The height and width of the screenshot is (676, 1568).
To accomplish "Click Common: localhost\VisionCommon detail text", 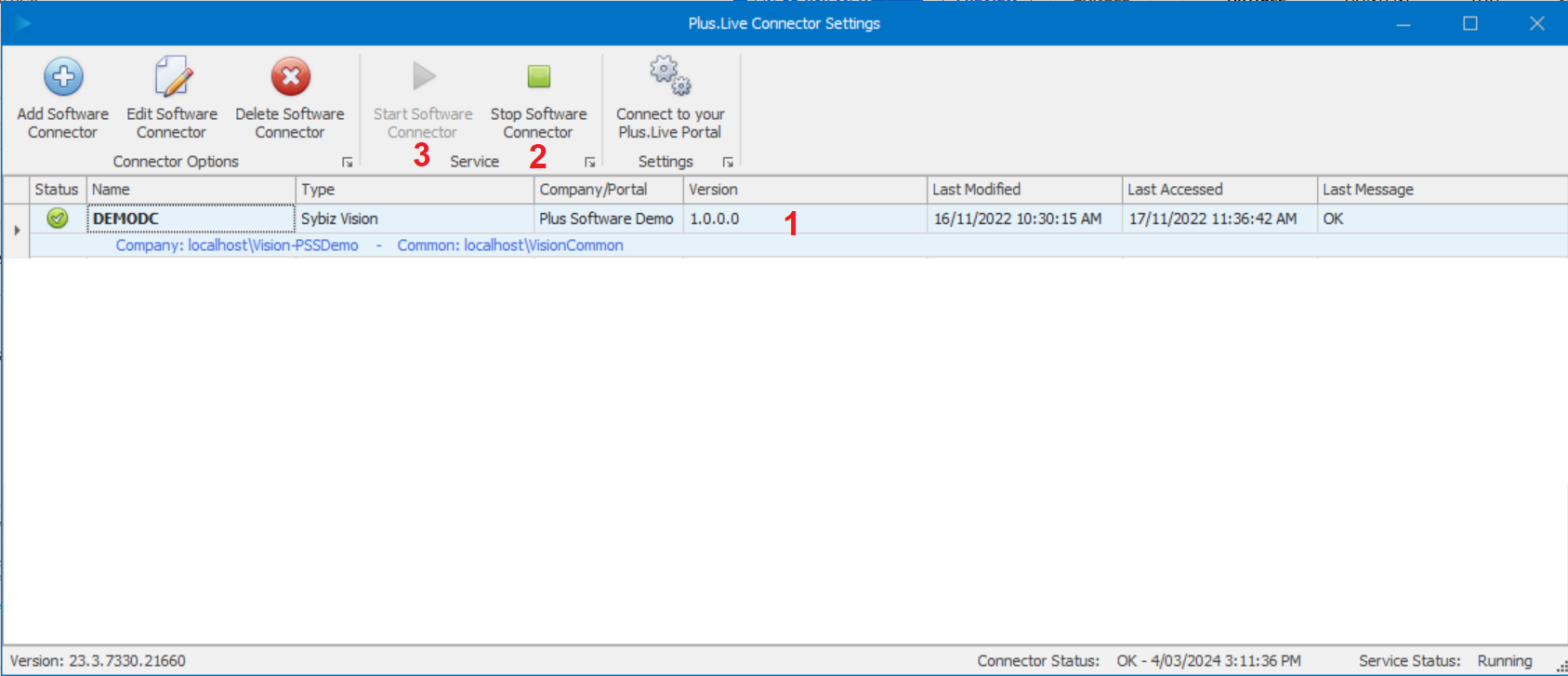I will [x=510, y=245].
